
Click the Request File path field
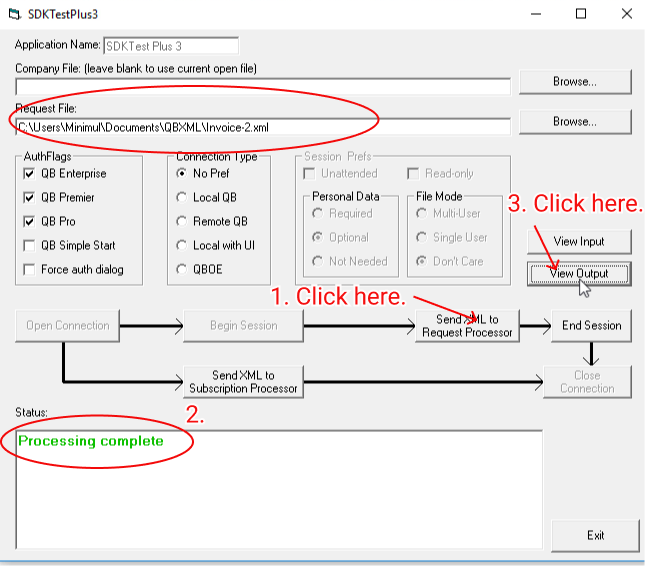coord(263,127)
